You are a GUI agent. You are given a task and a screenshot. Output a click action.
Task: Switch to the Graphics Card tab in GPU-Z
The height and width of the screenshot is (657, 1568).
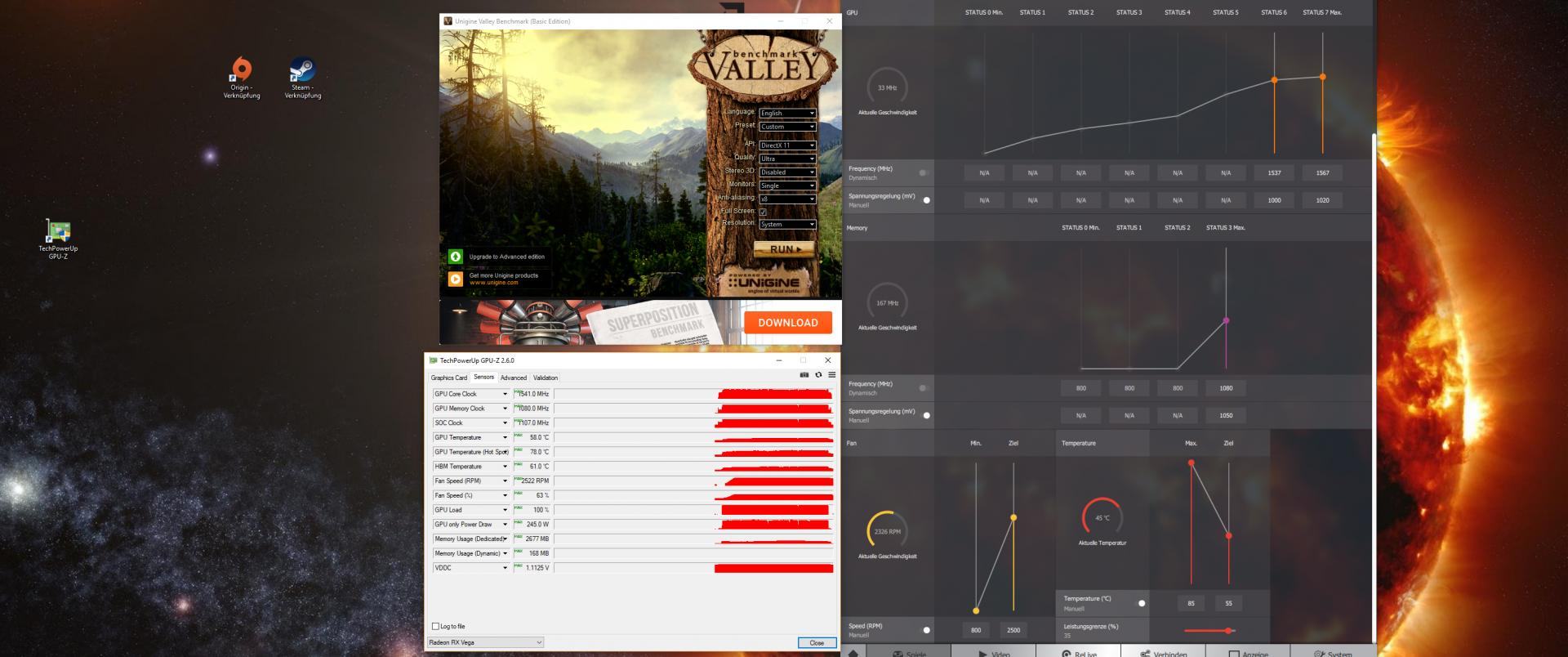click(449, 378)
